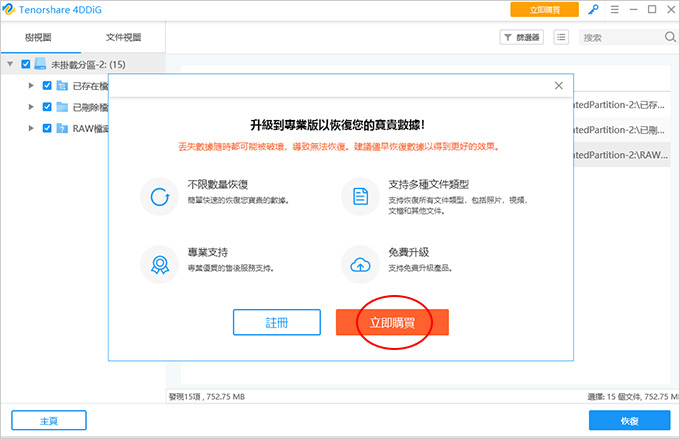Click the search magnifier icon
Screen dimensions: 680x439
pos(670,37)
